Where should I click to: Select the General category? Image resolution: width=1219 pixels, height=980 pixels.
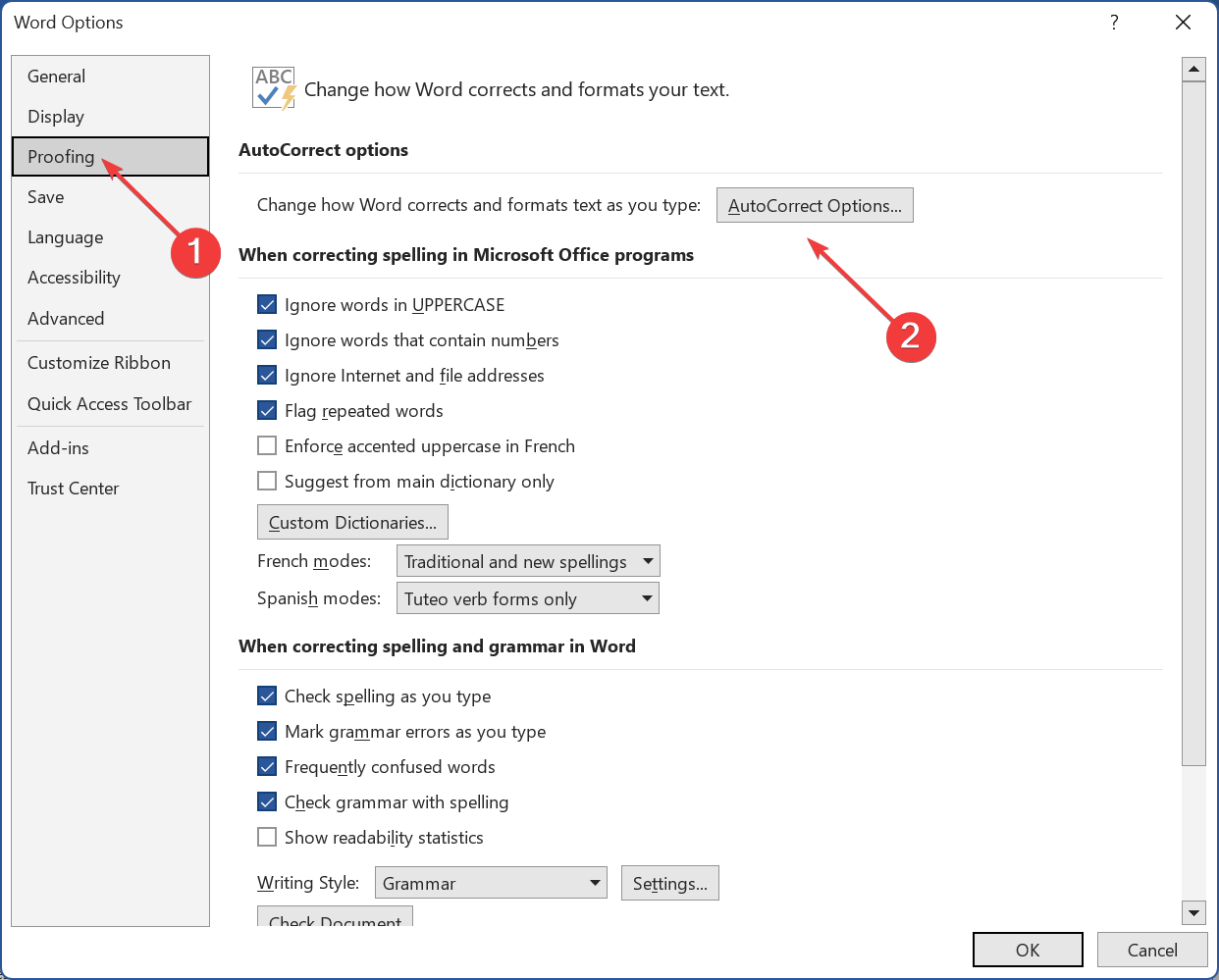pyautogui.click(x=110, y=77)
